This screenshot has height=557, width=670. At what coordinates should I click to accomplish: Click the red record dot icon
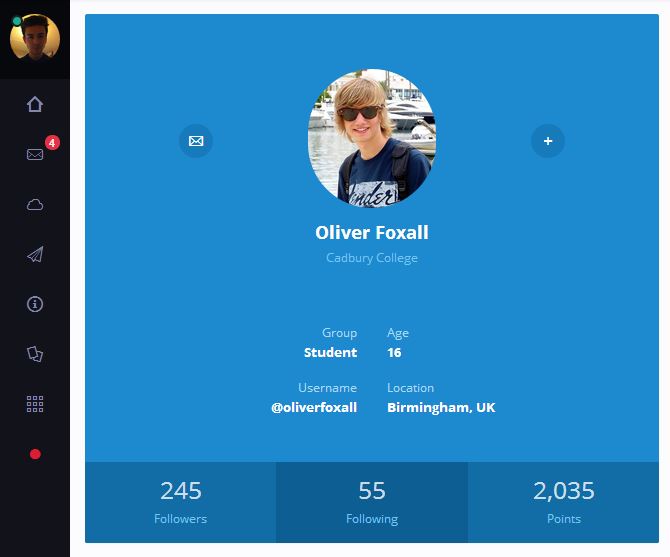click(x=35, y=454)
